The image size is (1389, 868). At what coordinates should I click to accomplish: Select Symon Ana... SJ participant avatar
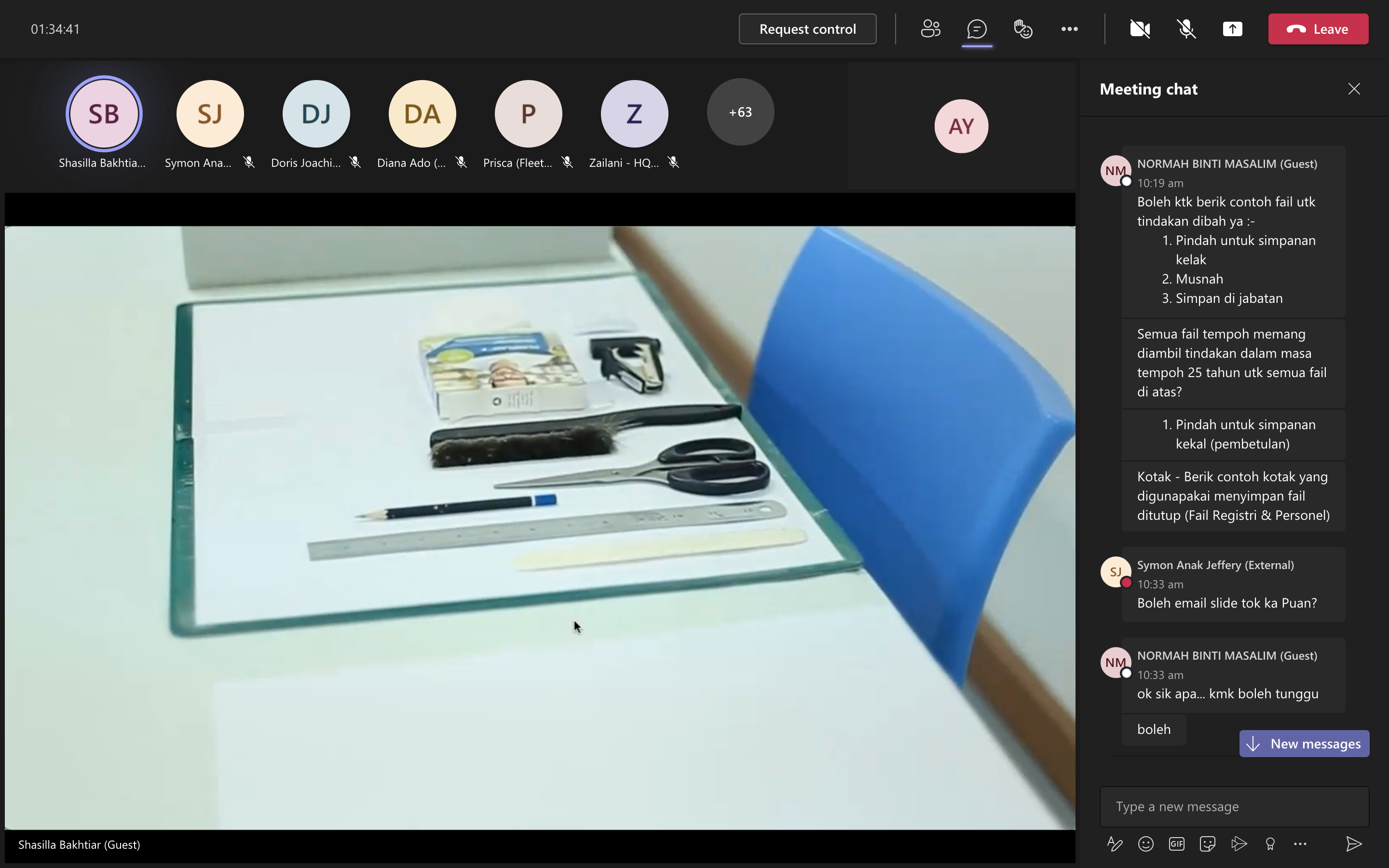coord(210,114)
